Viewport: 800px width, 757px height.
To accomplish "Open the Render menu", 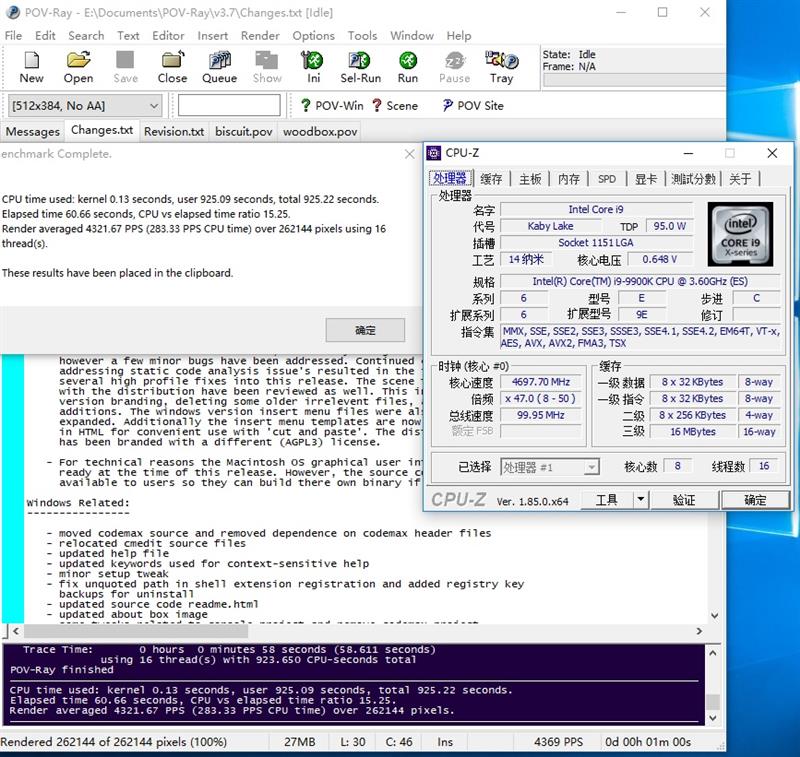I will tap(260, 36).
